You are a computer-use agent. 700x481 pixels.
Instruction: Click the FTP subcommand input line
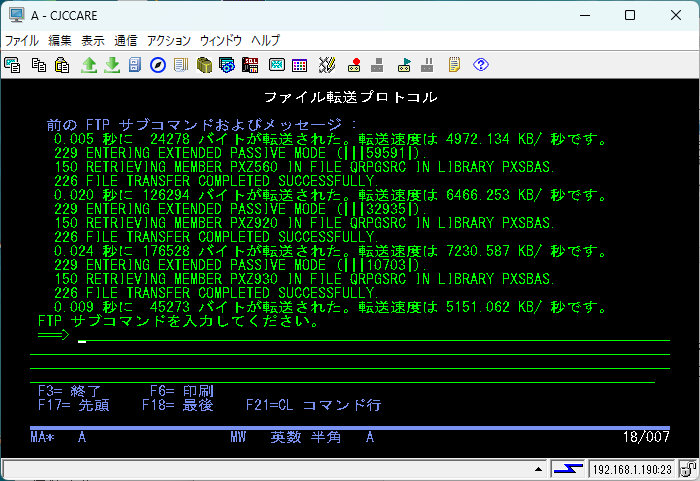pyautogui.click(x=374, y=335)
